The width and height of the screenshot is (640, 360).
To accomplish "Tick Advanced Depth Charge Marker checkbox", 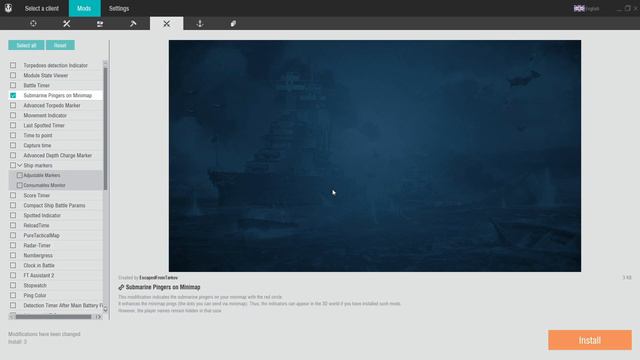I will tap(13, 156).
